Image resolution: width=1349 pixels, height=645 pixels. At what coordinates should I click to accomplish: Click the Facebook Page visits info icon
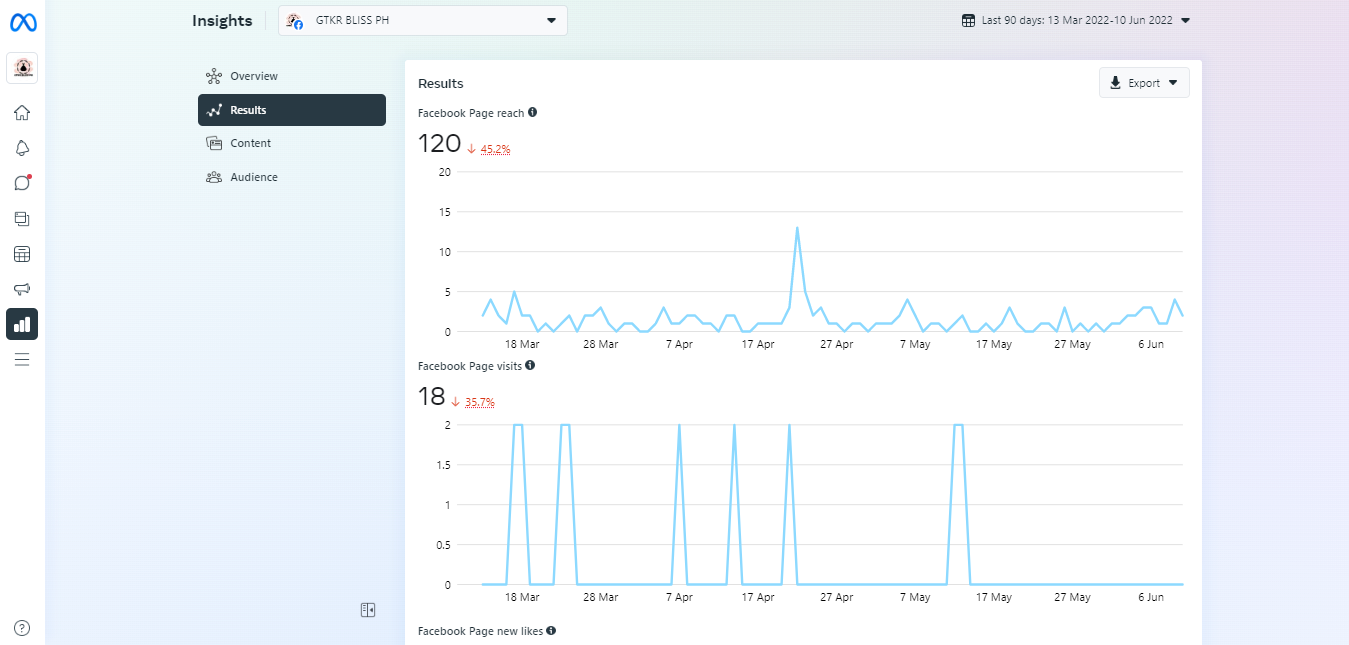pyautogui.click(x=530, y=366)
